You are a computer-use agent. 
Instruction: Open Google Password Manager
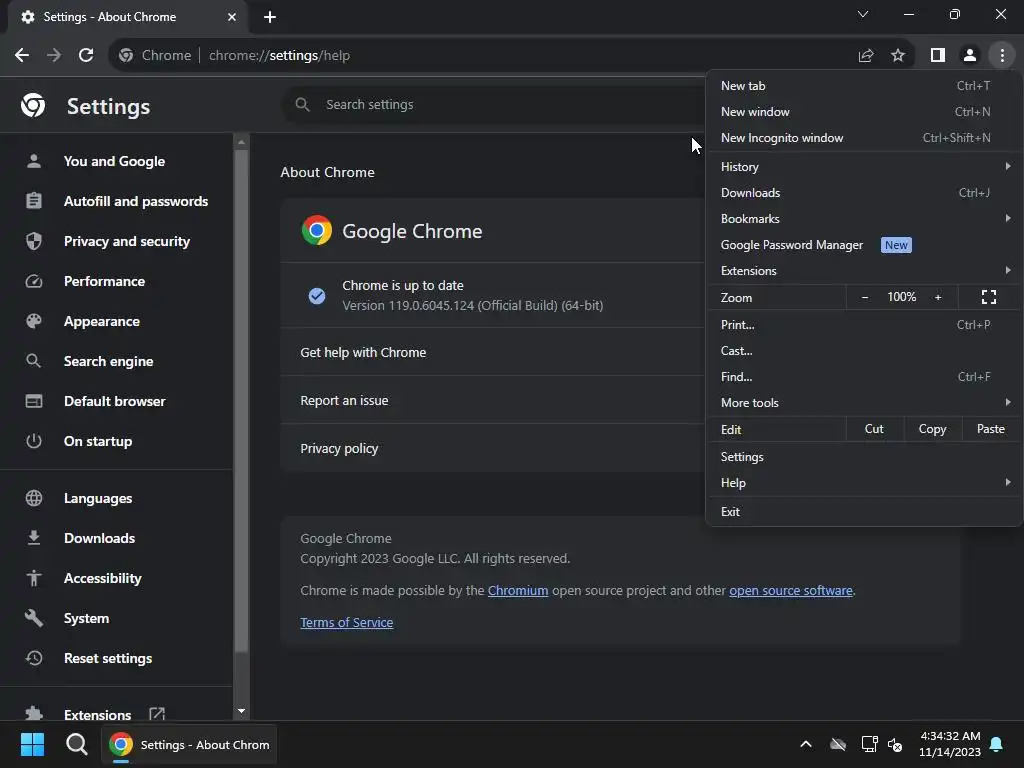tap(864, 245)
